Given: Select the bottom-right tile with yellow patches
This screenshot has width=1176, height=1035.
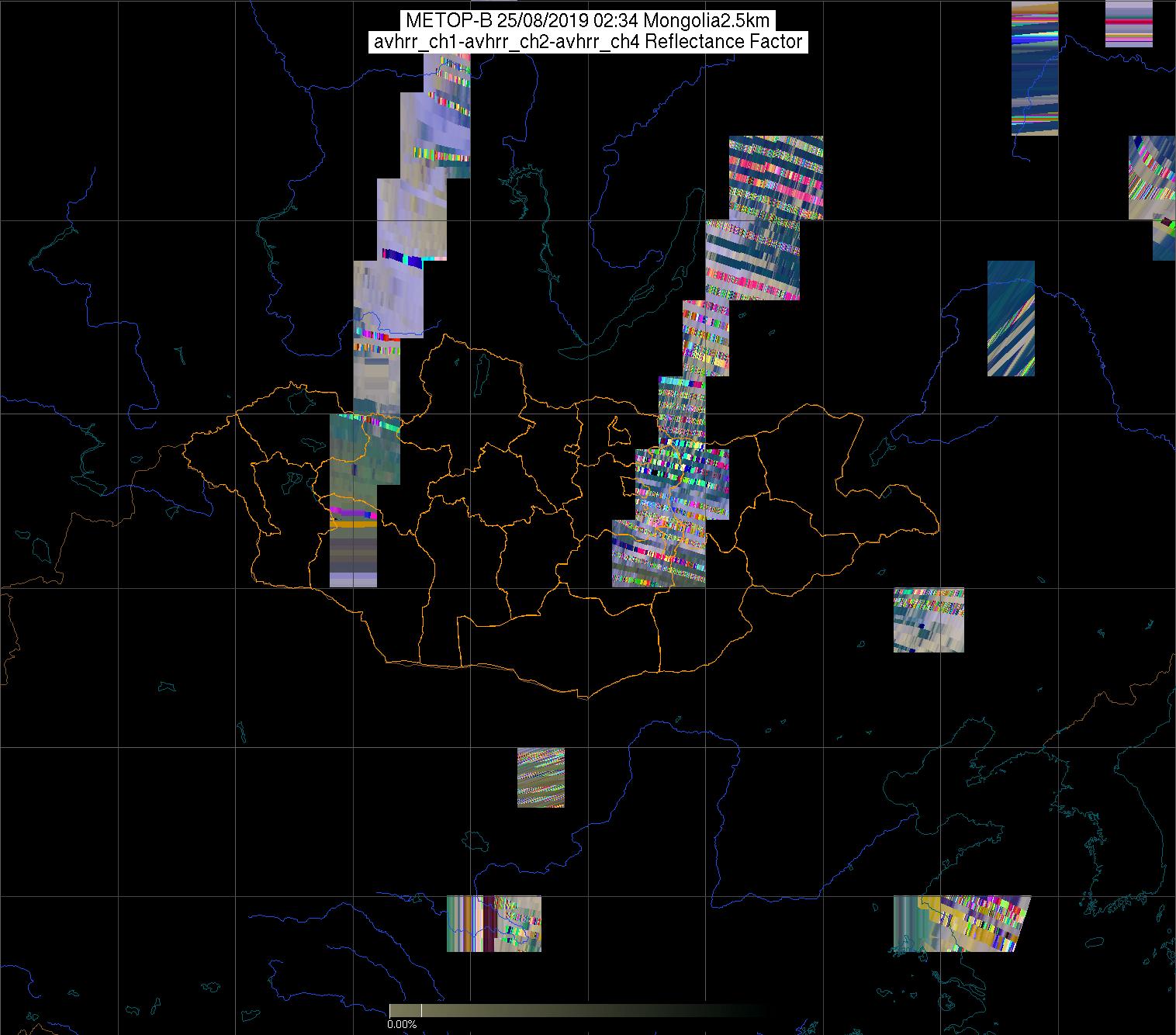Looking at the screenshot, I should pos(962,923).
